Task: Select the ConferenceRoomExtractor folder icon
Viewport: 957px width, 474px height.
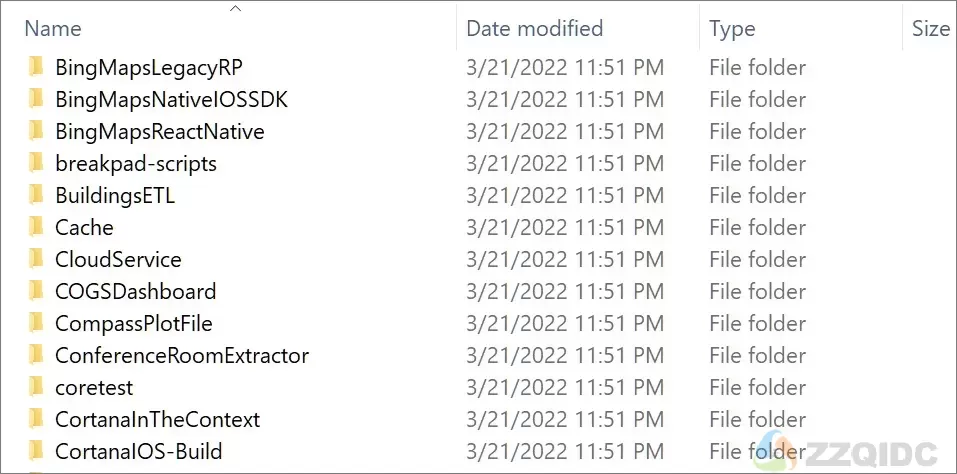Action: coord(37,356)
